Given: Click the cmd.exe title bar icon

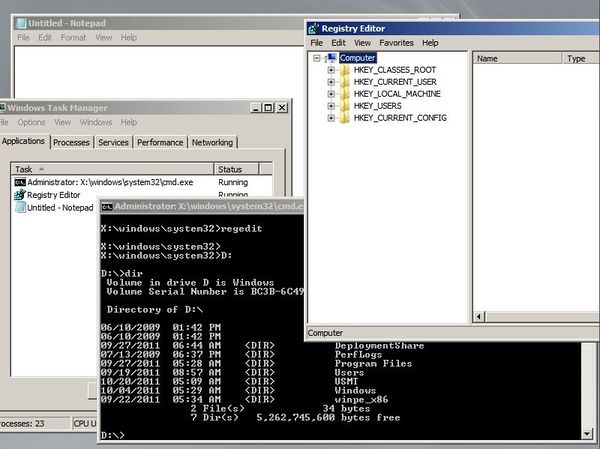Looking at the screenshot, I should 107,207.
